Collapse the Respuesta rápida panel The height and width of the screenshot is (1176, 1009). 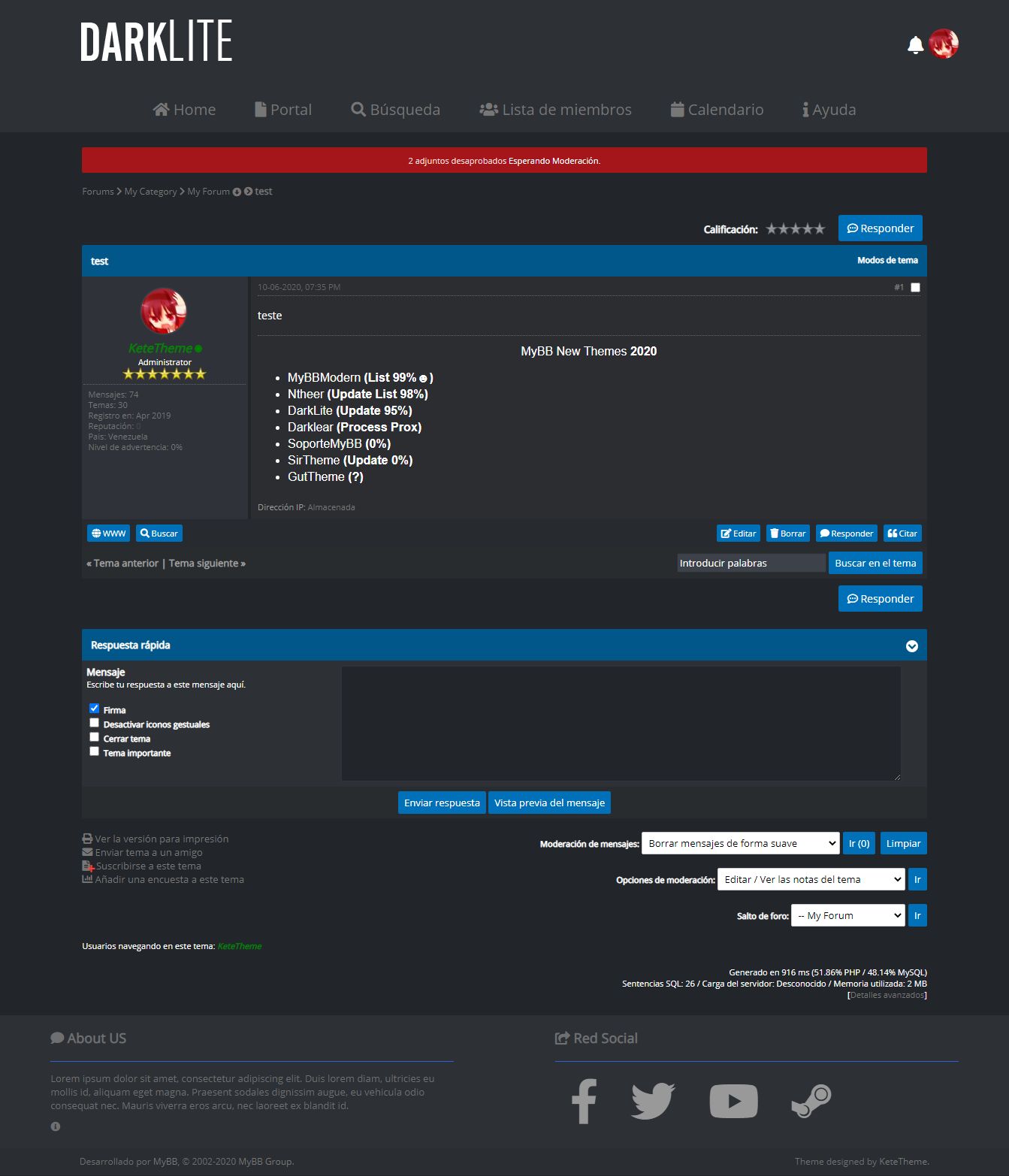pos(912,646)
